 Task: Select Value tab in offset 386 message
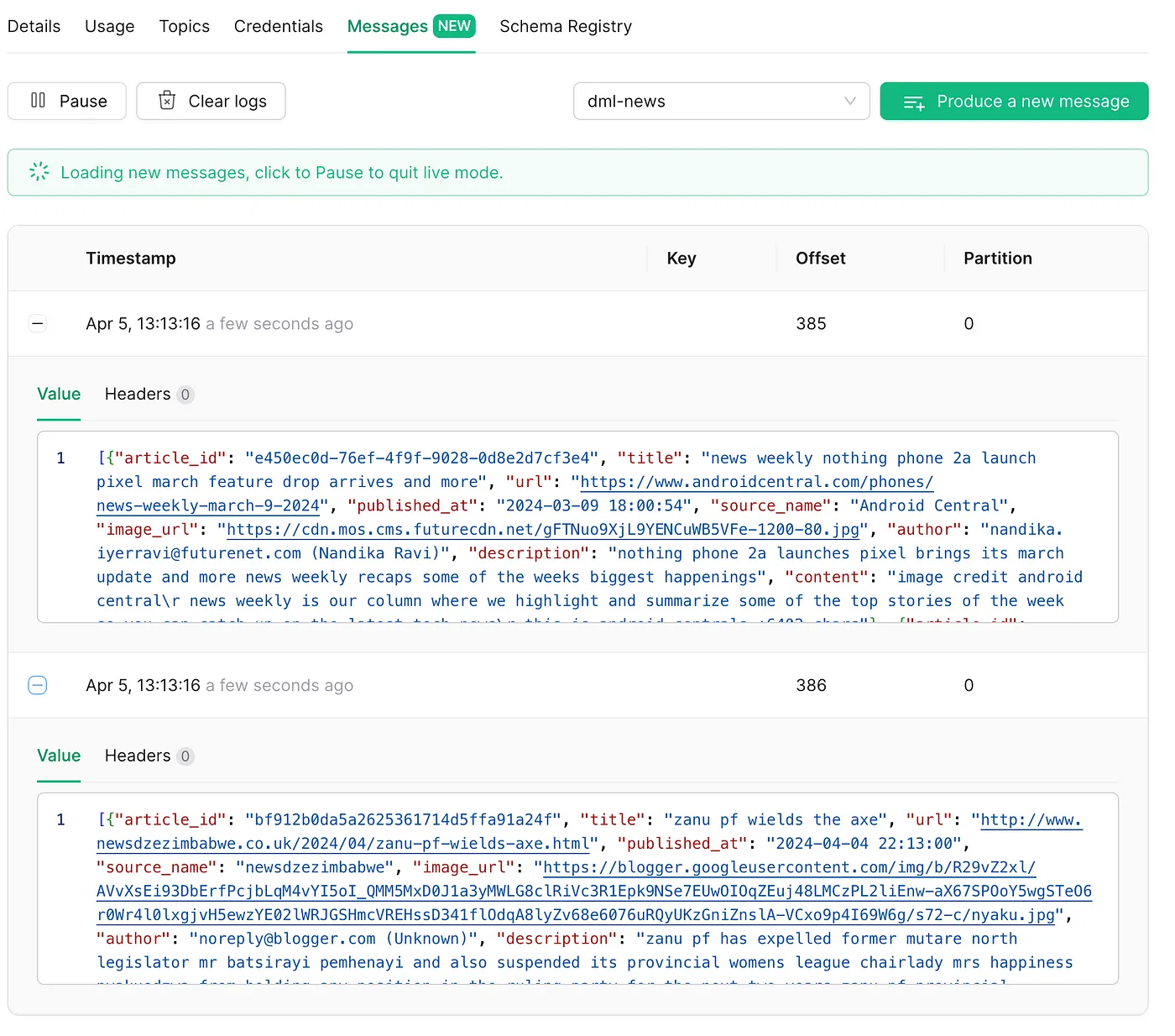(59, 756)
